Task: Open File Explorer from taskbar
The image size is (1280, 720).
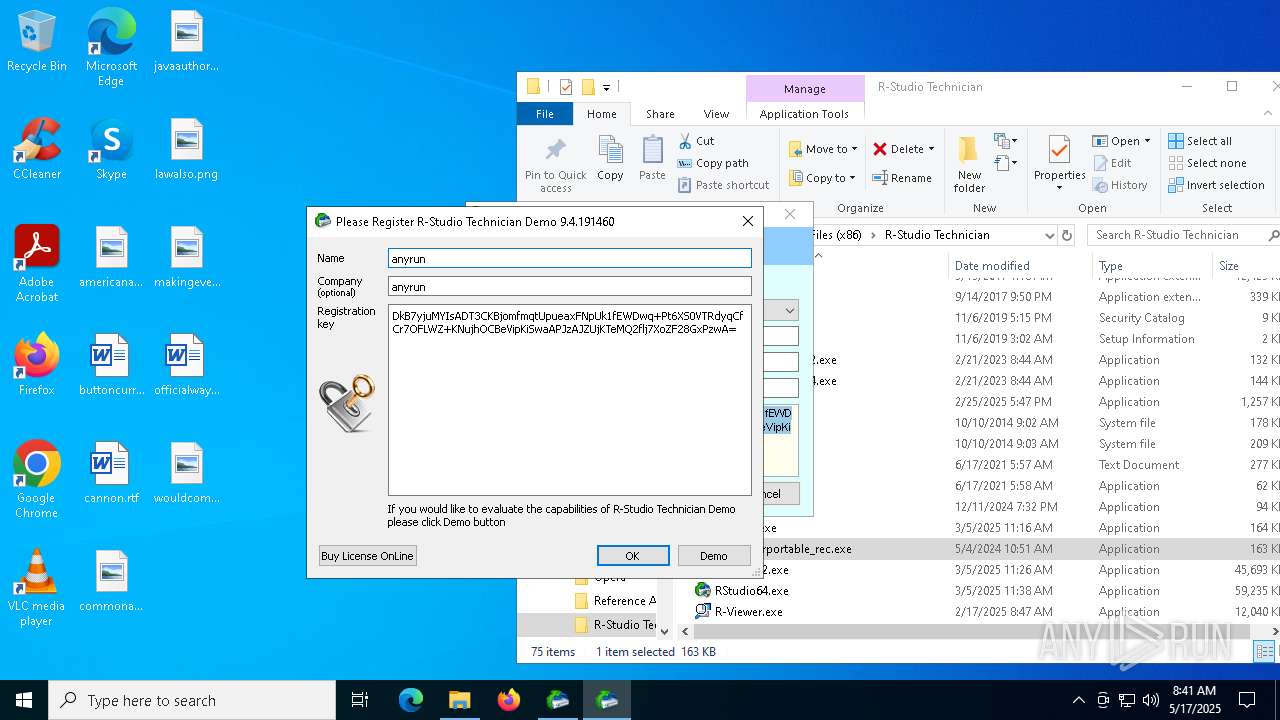Action: 460,700
